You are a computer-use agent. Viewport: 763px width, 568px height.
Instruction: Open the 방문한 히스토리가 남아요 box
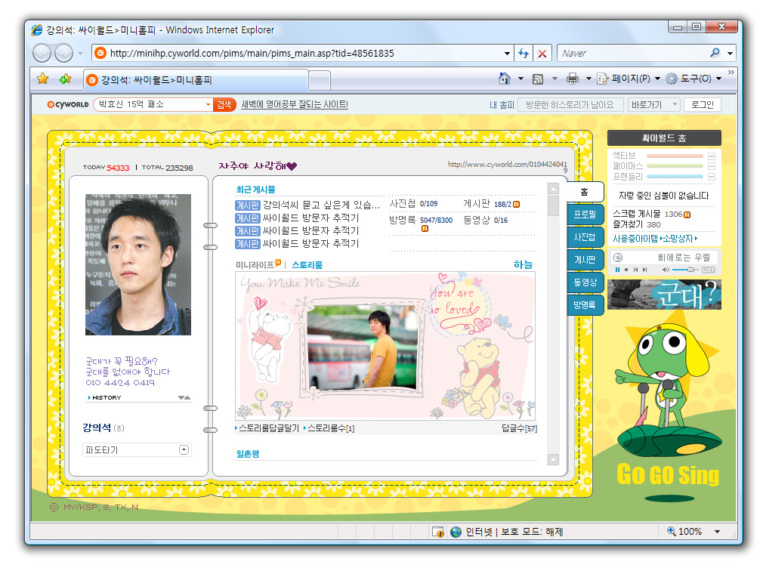570,104
